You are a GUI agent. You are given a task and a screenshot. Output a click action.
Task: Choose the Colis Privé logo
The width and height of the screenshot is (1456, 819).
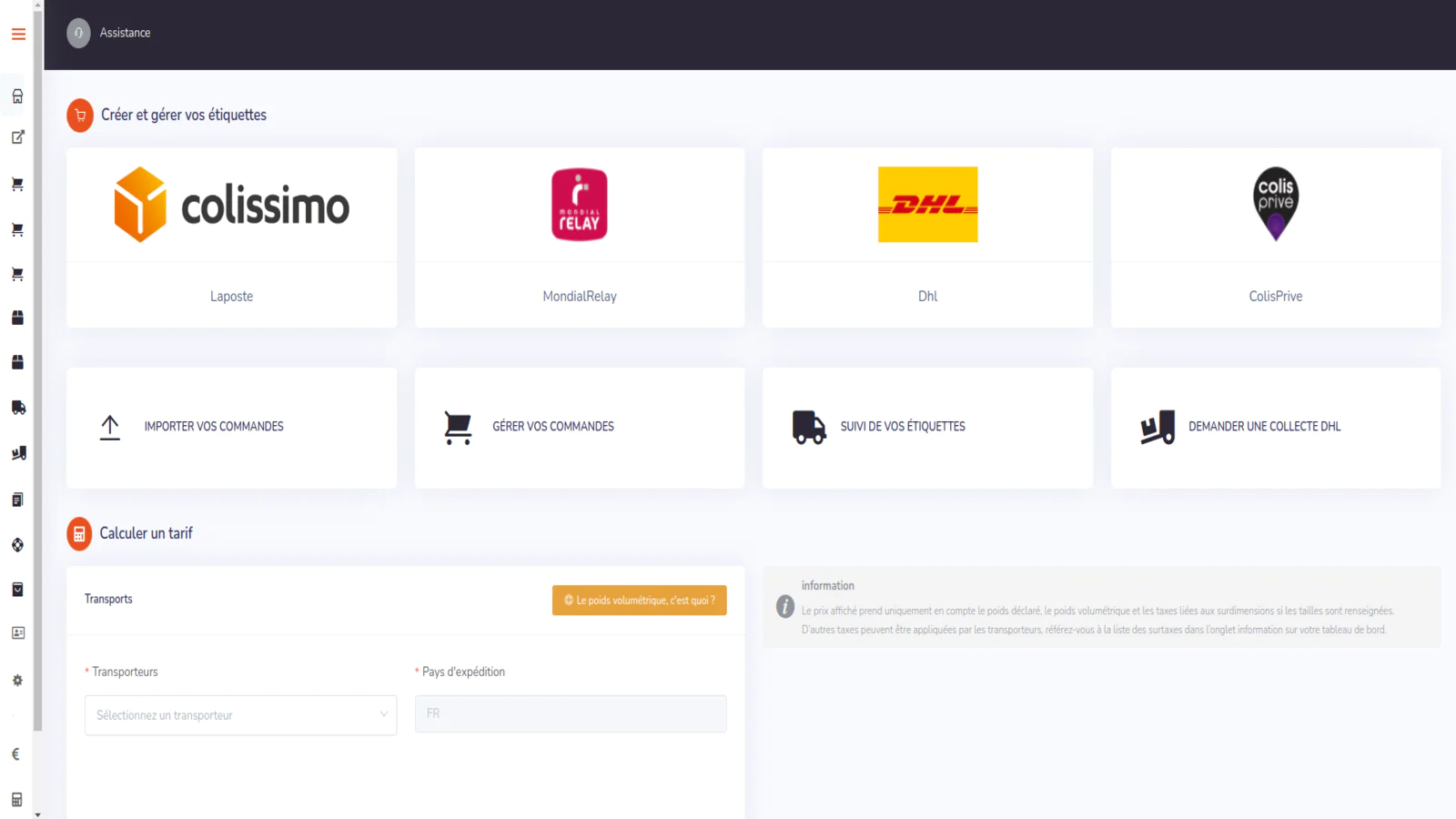click(x=1276, y=205)
